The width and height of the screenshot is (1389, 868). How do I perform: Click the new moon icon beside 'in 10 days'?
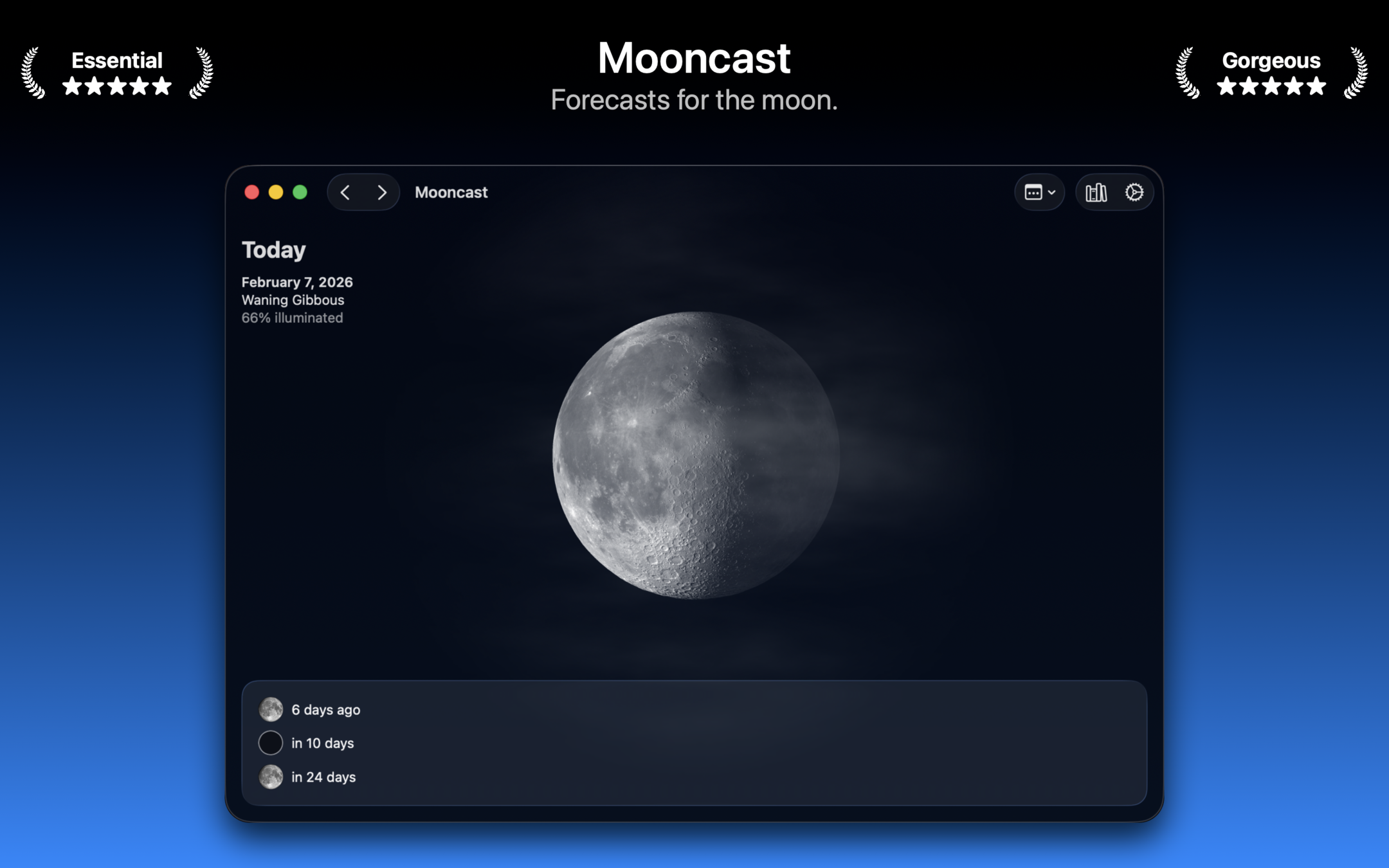pyautogui.click(x=271, y=743)
